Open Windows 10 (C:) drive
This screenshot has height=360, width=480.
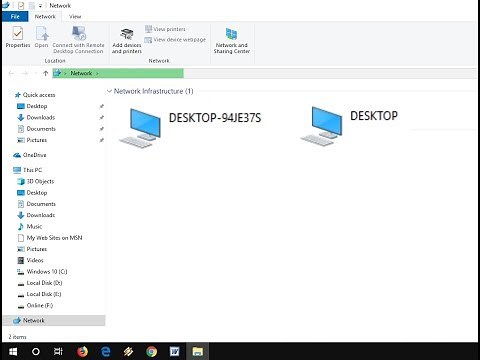pos(42,272)
